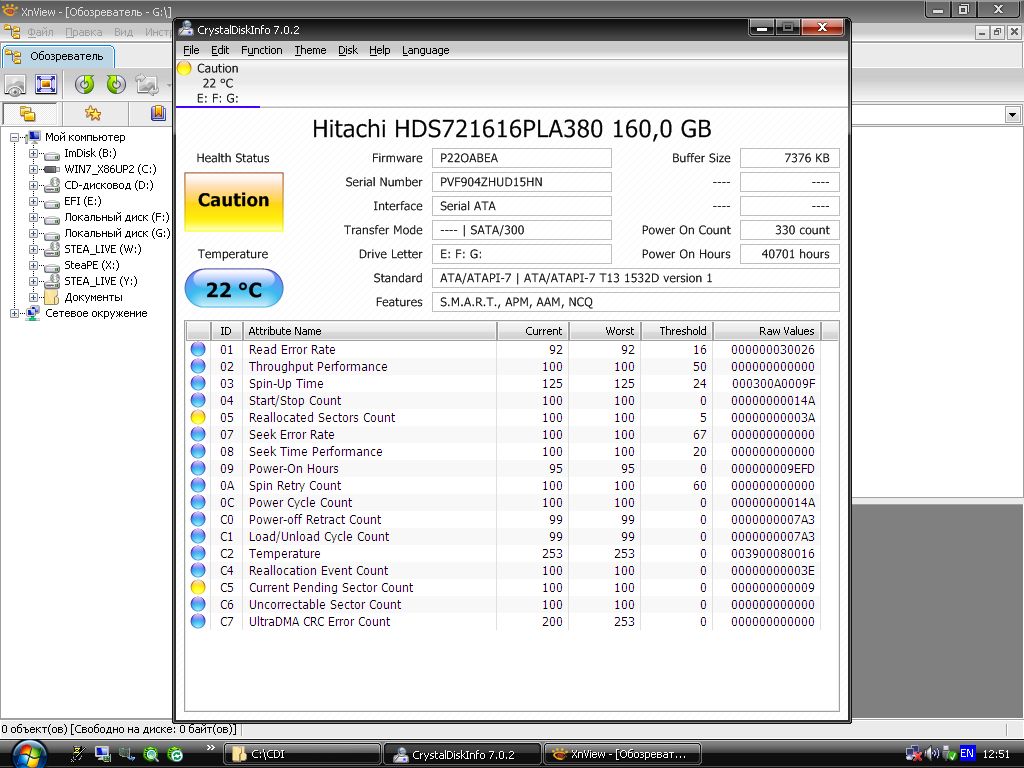The image size is (1024, 768).
Task: Collapse the Мой компьютер tree node
Action: tap(15, 137)
